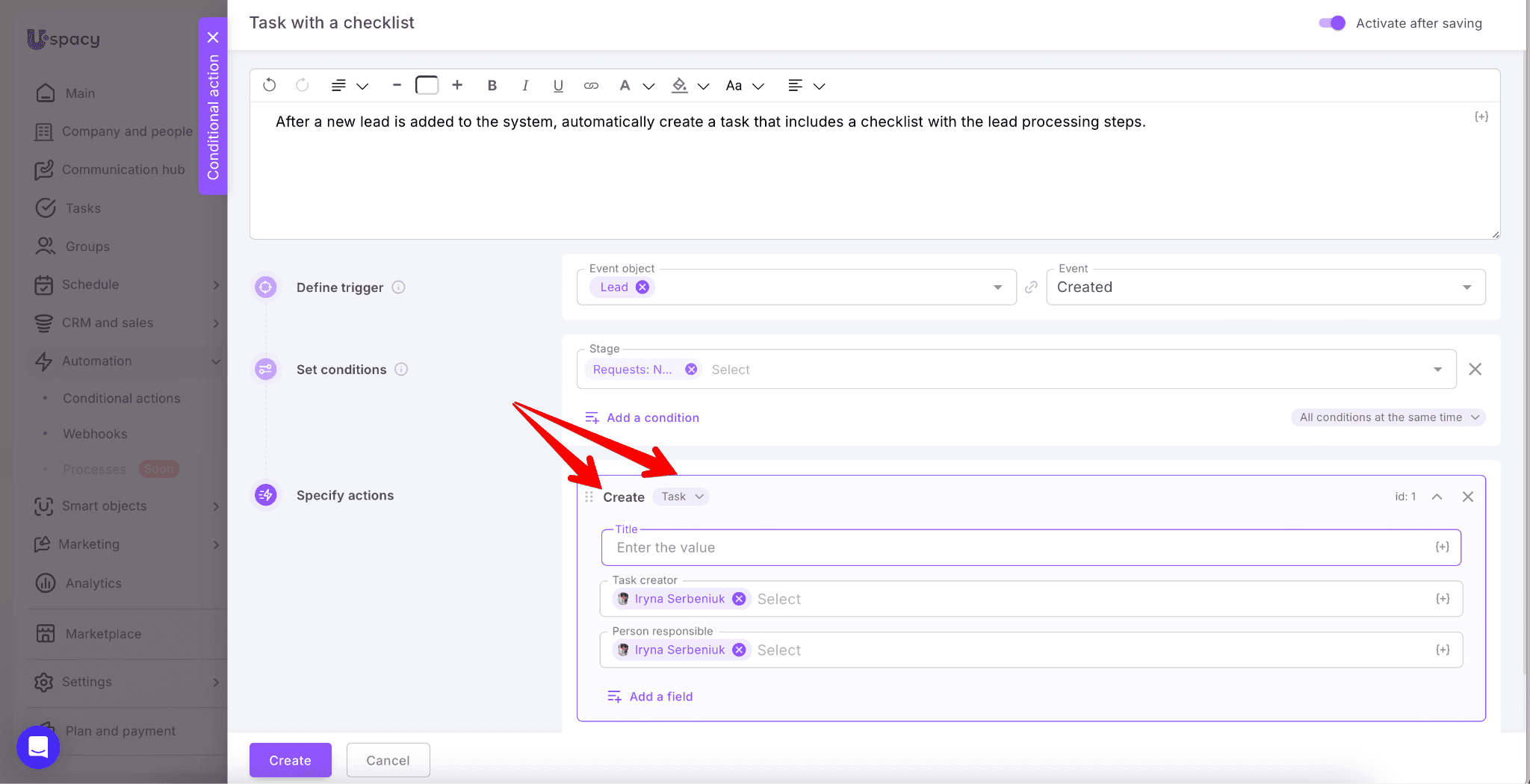Image resolution: width=1530 pixels, height=784 pixels.
Task: Open the Event dropdown showing Created
Action: (x=1265, y=287)
